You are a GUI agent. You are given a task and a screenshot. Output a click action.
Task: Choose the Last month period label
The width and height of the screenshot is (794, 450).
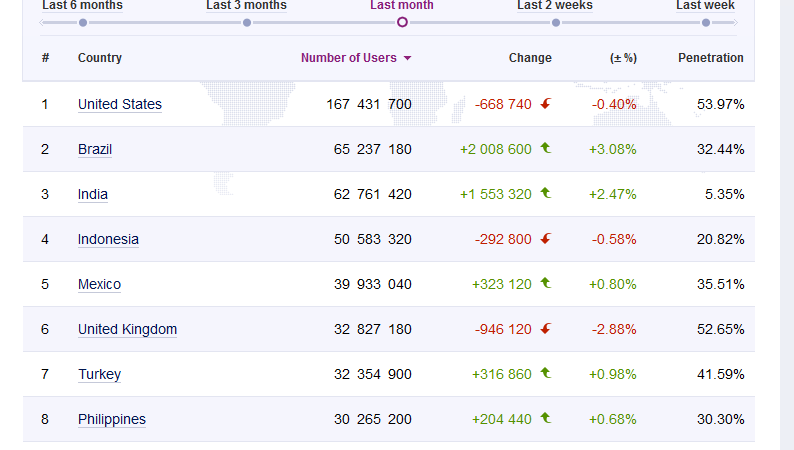click(x=401, y=5)
